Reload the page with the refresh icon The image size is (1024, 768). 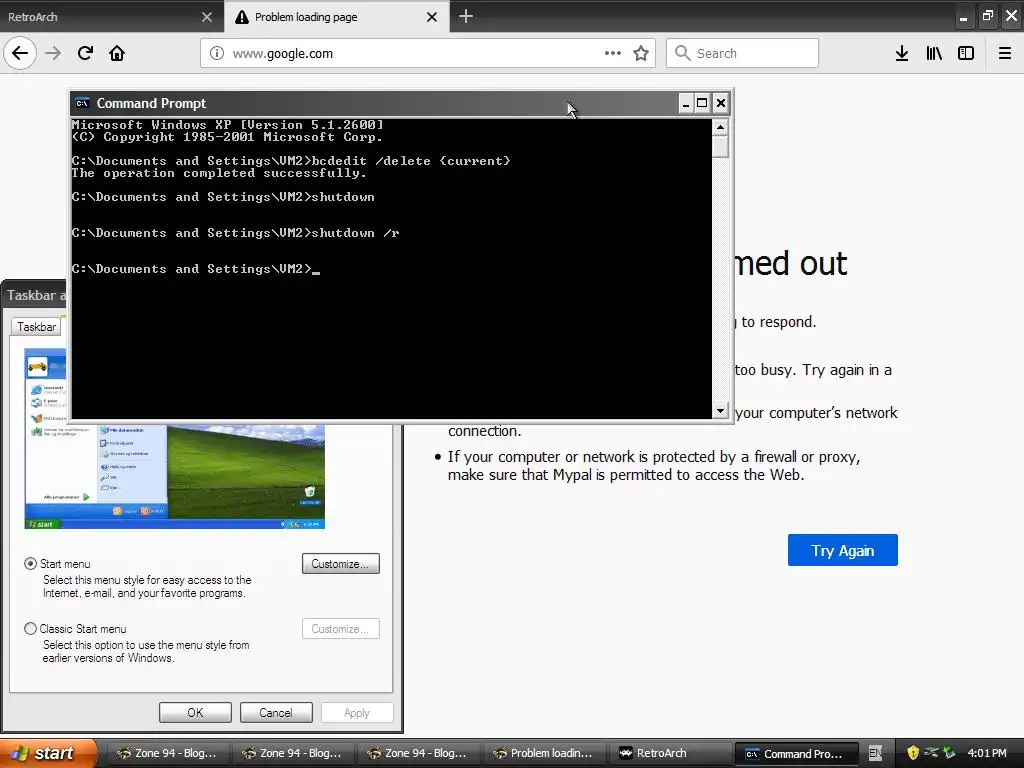pos(85,53)
